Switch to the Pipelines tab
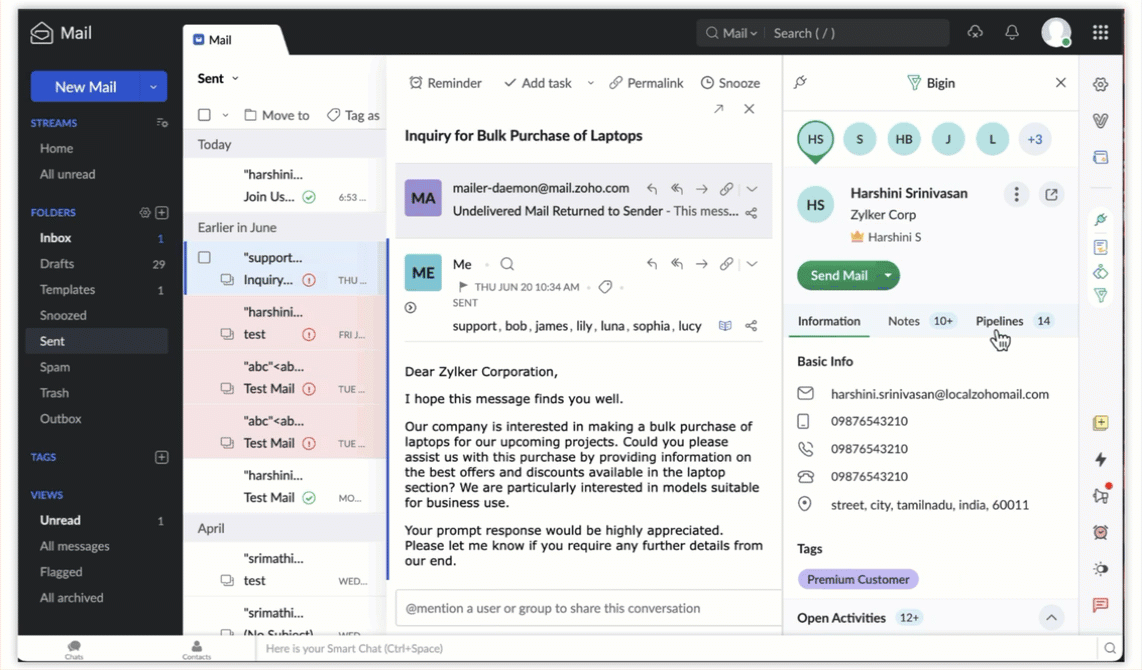The image size is (1142, 670). (x=999, y=321)
